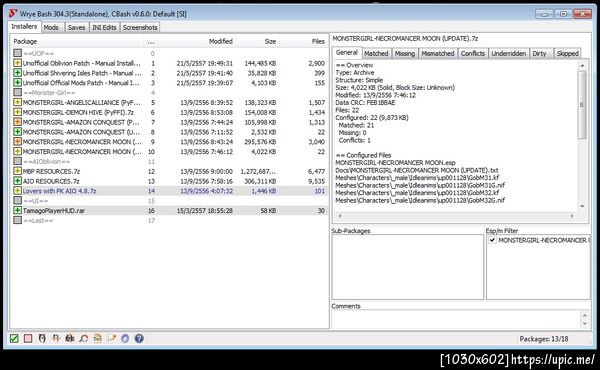This screenshot has width=600, height=370.
Task: Open the Doc Browser icon in status bar
Action: click(98, 339)
